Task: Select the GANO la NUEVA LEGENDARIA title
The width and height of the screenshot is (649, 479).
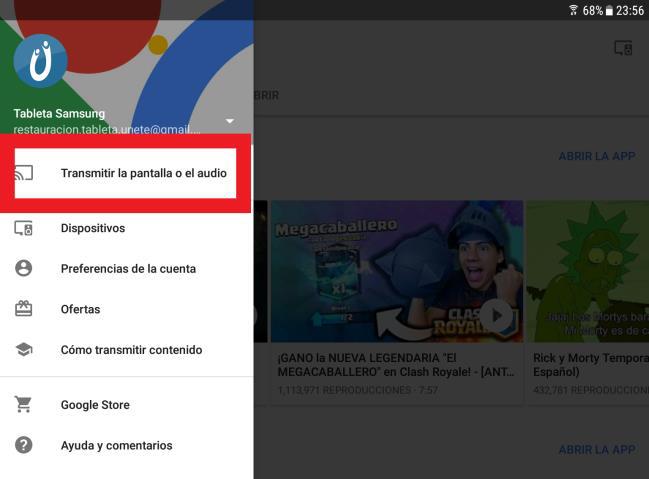Action: click(396, 365)
